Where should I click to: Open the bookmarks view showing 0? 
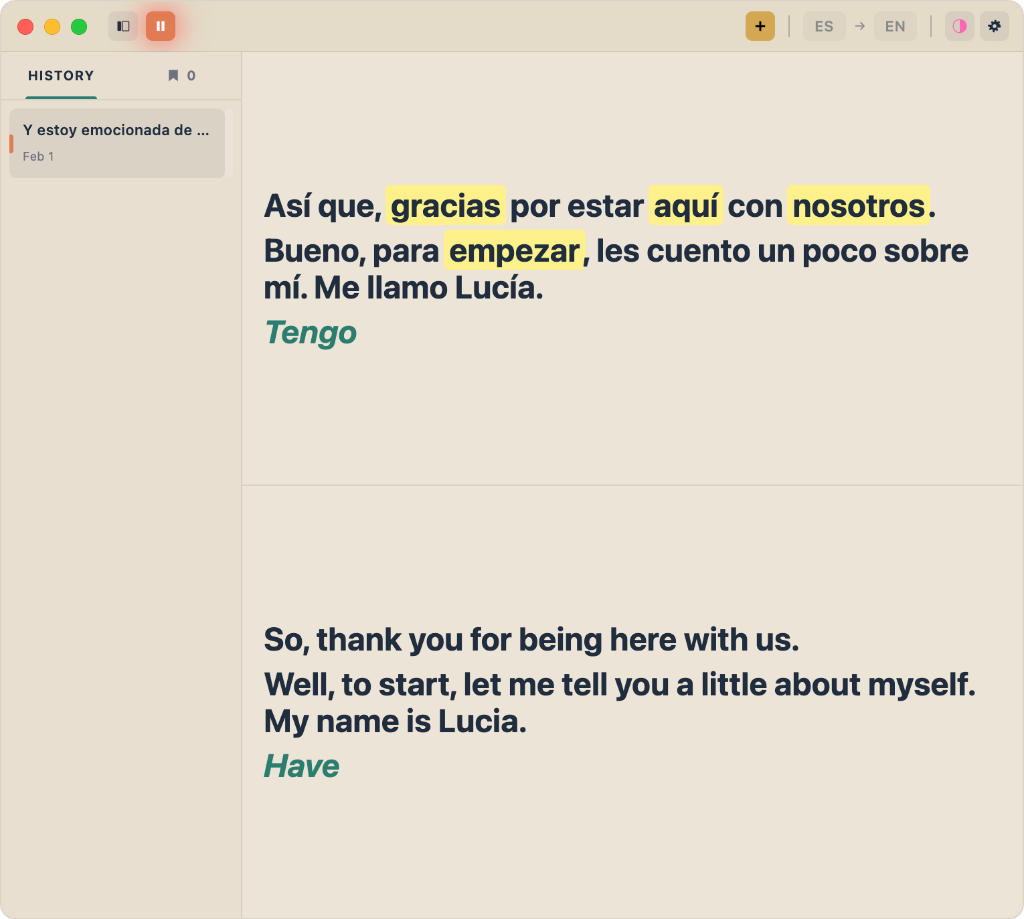182,75
